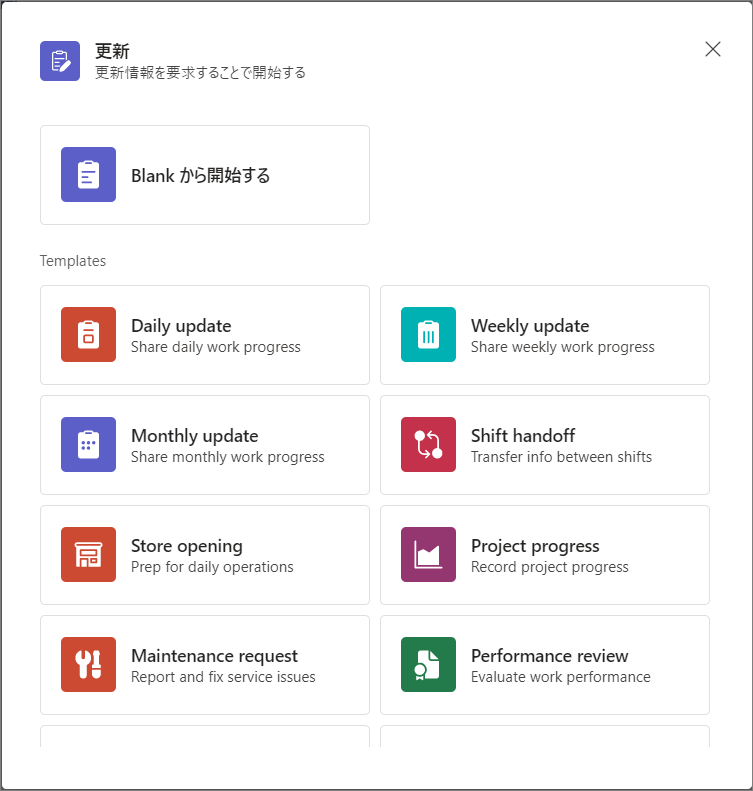
Task: Start from the Blank から開始する card
Action: (x=205, y=175)
